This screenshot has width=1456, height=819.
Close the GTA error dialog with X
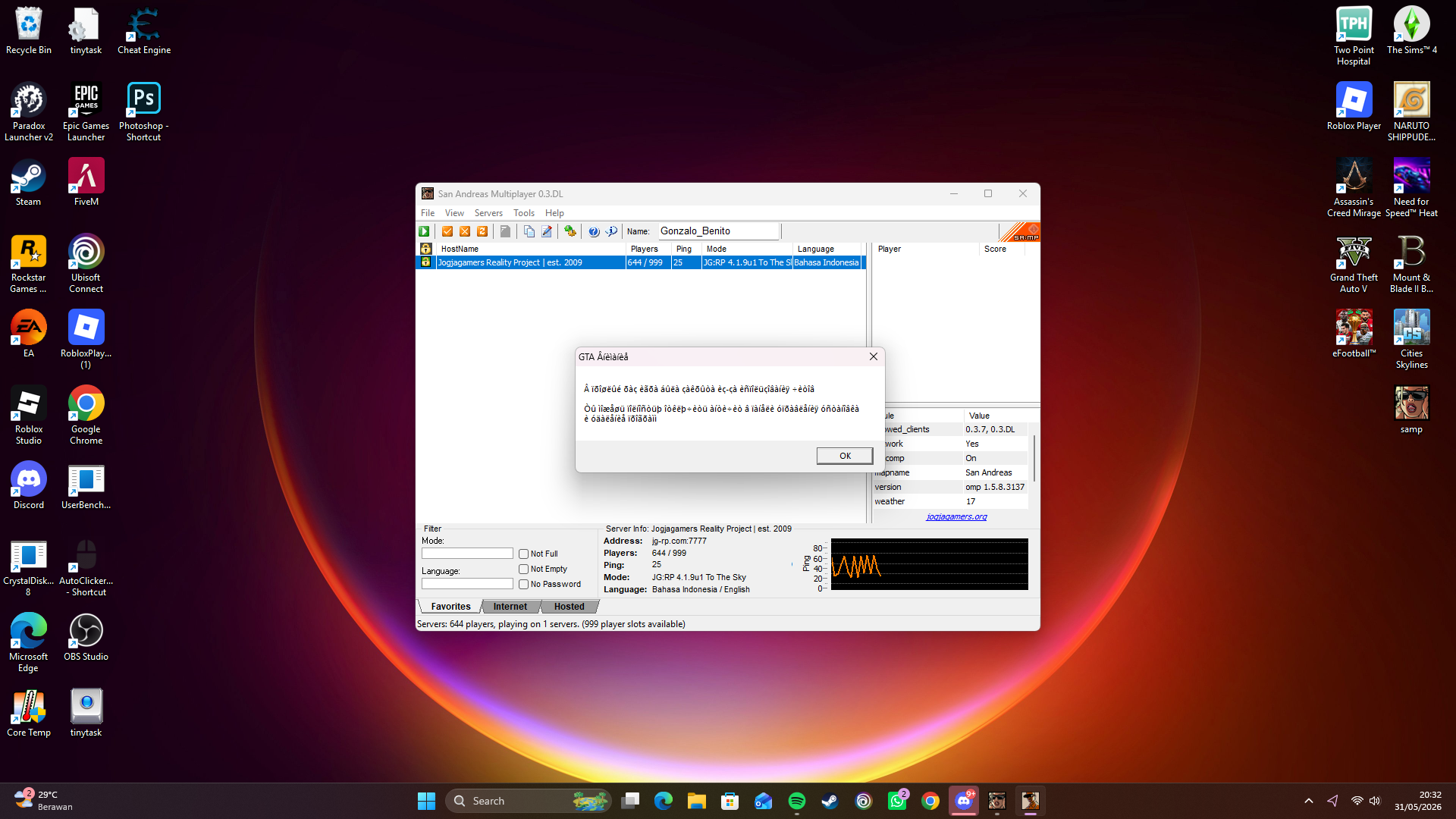(x=874, y=356)
